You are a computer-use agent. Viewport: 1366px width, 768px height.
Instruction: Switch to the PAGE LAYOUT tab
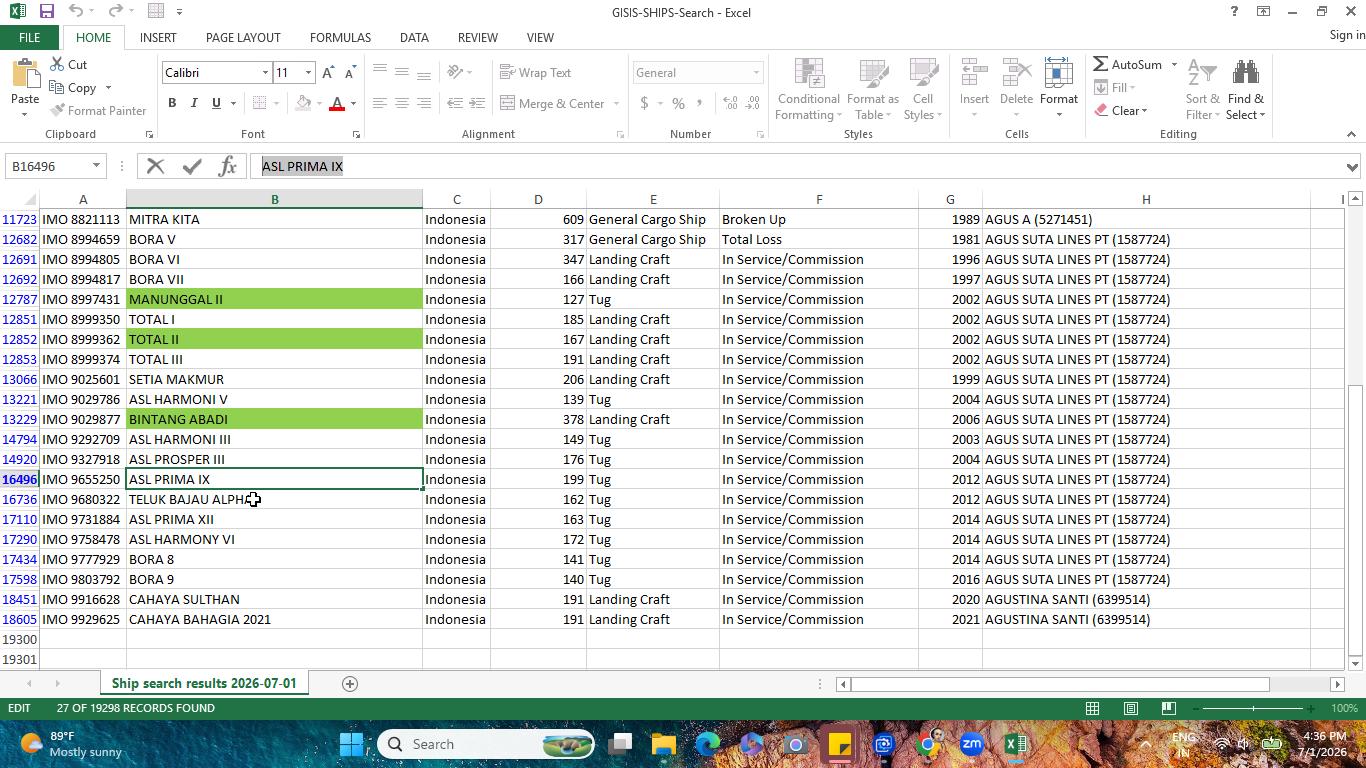[243, 37]
